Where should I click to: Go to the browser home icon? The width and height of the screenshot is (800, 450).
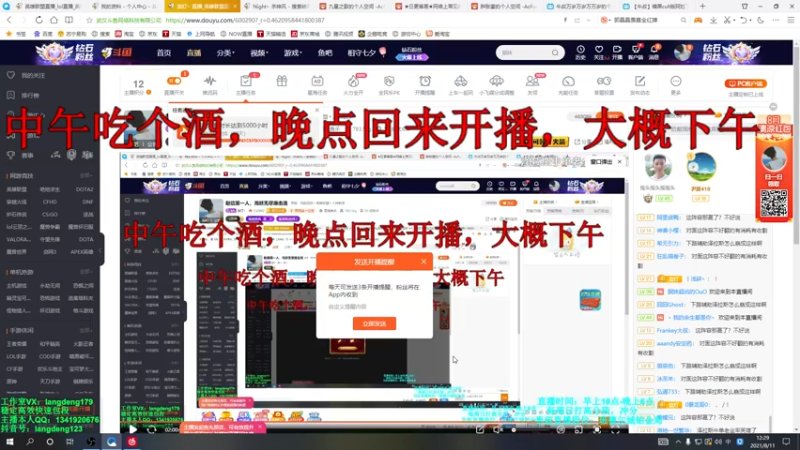(54, 20)
